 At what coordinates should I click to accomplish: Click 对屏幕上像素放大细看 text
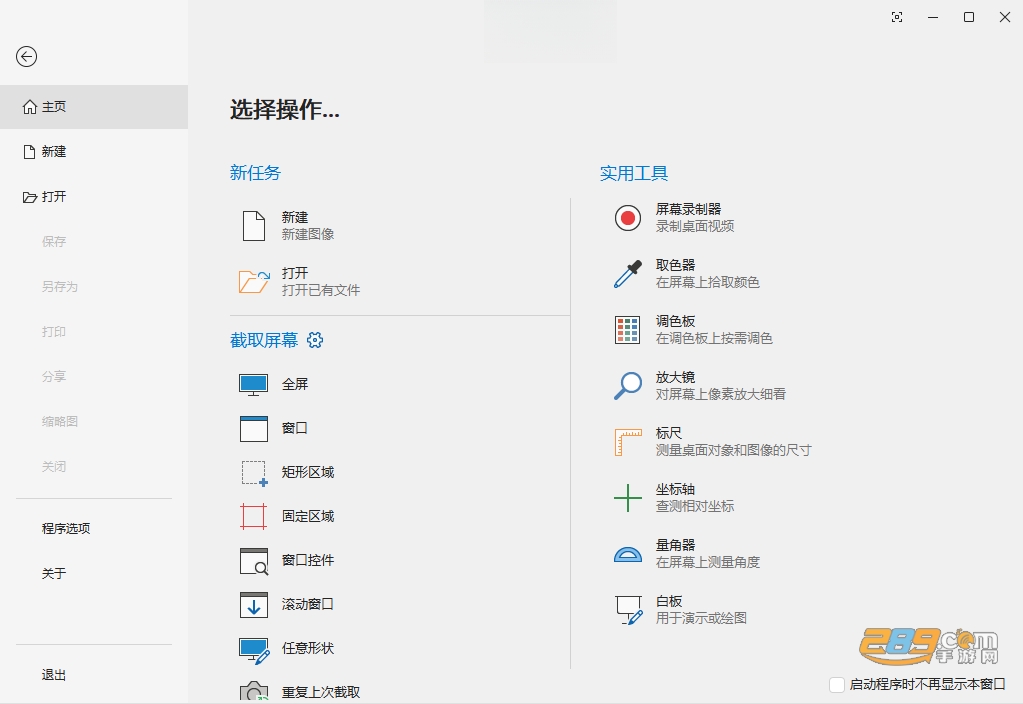click(x=721, y=394)
